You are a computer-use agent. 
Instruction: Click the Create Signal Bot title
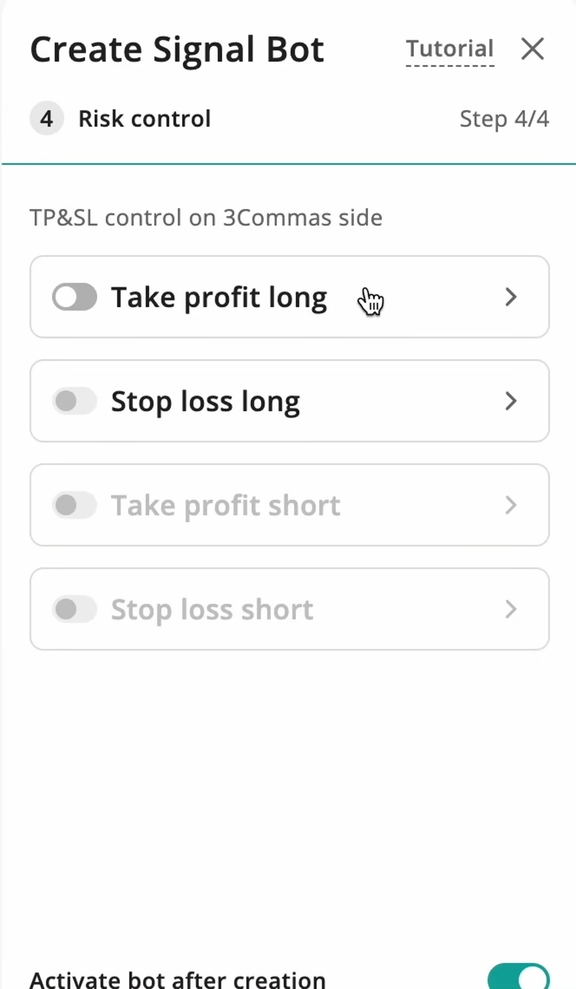point(176,48)
